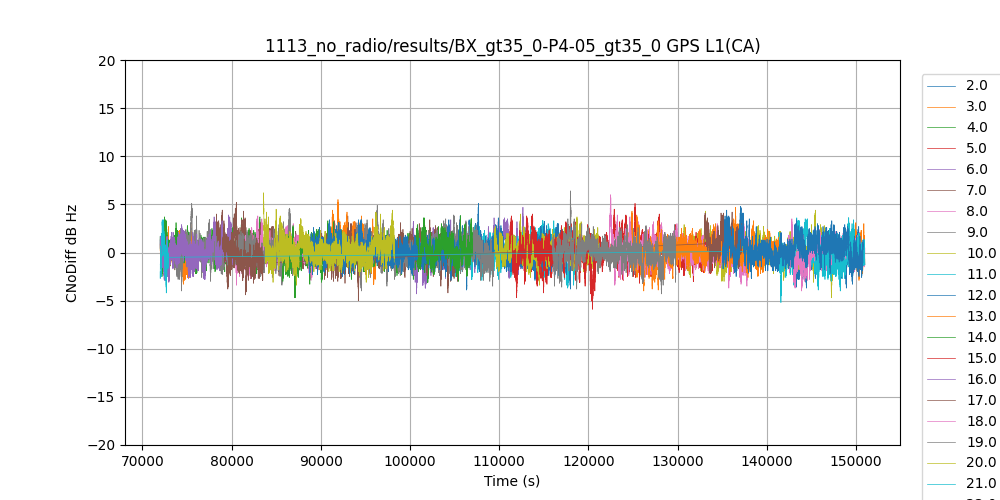The image size is (1000, 500).
Task: Click the 'Time (s)' x-axis label
Action: [512, 481]
